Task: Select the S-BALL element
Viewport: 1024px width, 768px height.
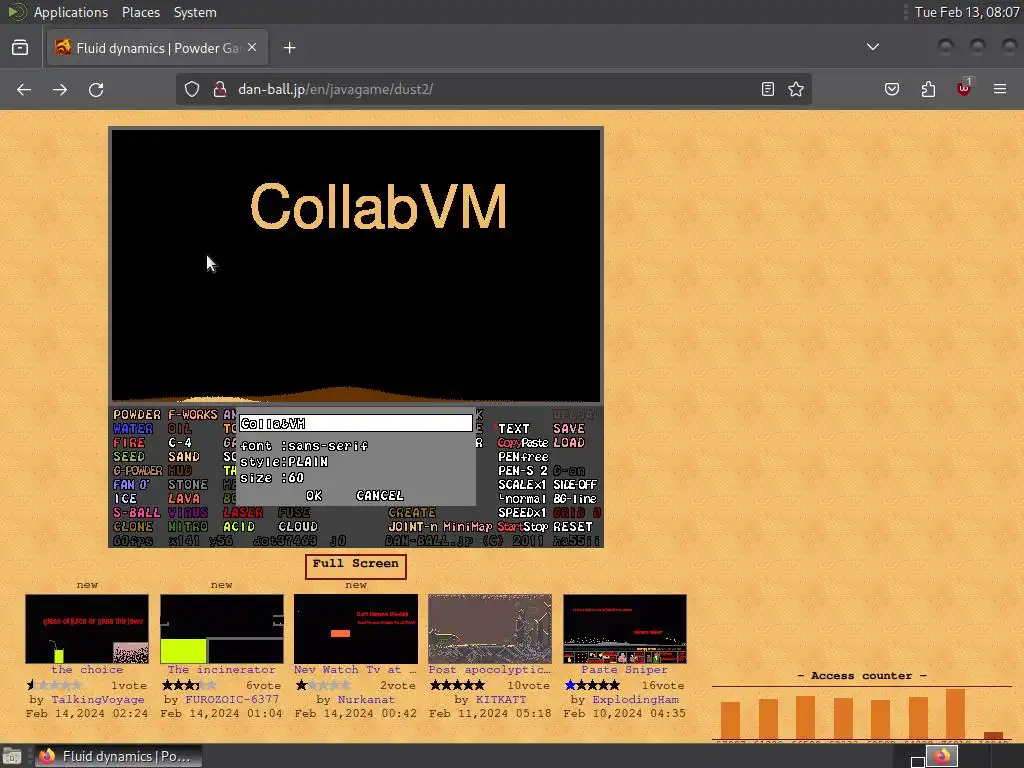Action: click(x=136, y=513)
